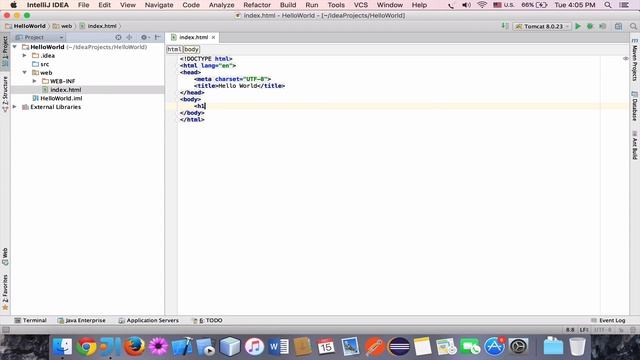Open the File menu
Image resolution: width=640 pixels, height=360 pixels.
pos(83,5)
